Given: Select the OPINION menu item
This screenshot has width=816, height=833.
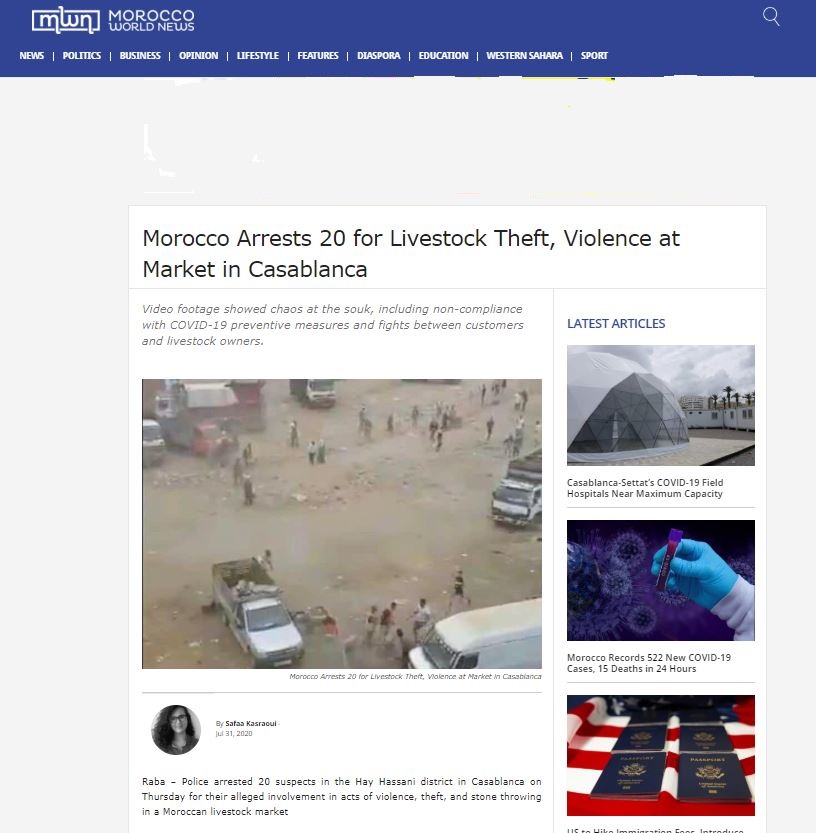Looking at the screenshot, I should 198,56.
